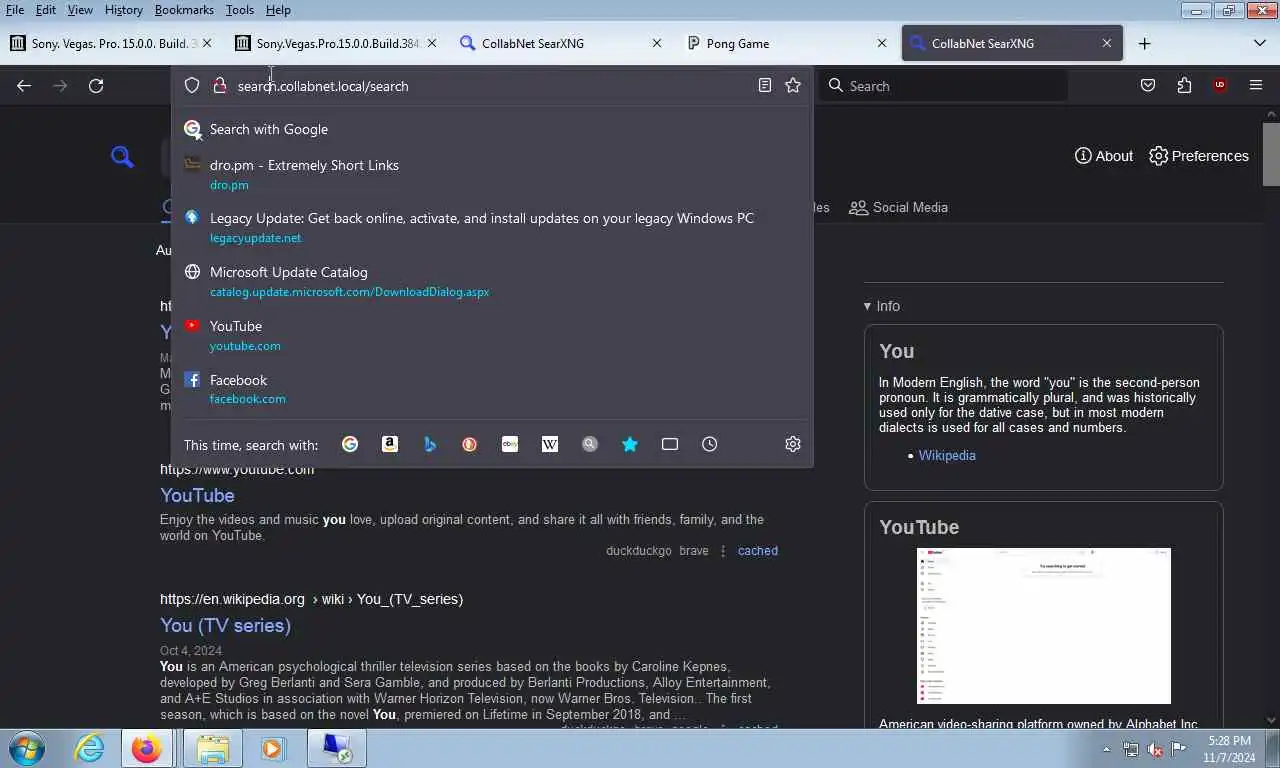
Task: Open the About link
Action: click(x=1104, y=156)
